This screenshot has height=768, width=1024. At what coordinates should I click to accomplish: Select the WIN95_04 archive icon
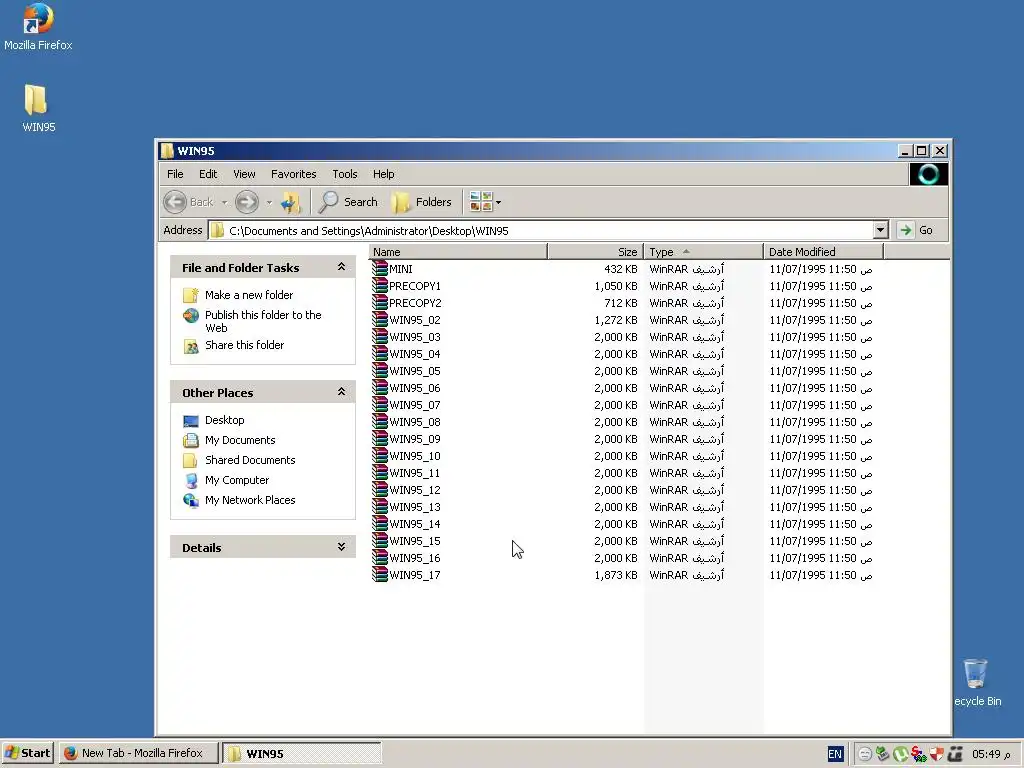coord(379,354)
